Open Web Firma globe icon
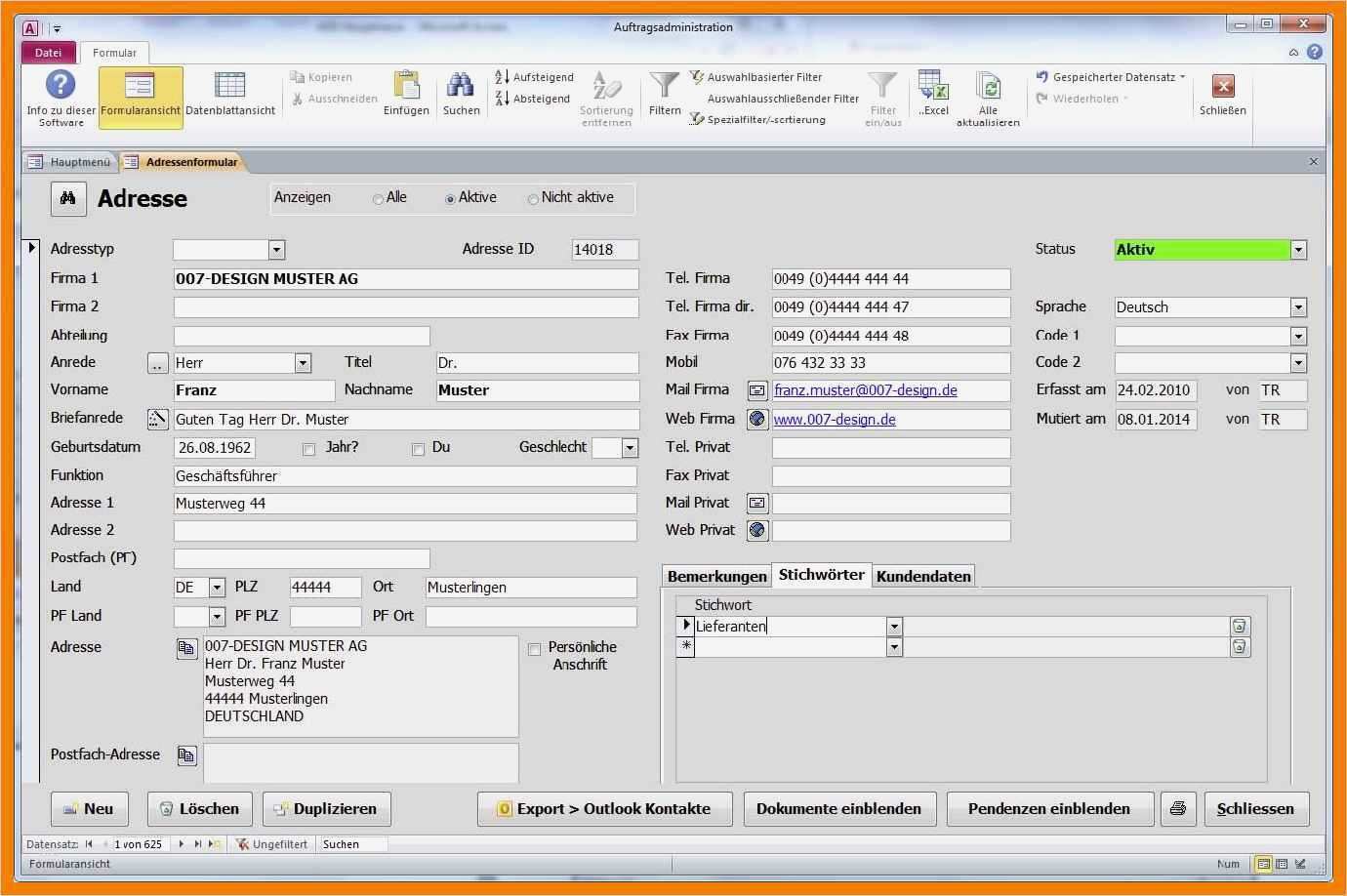Image resolution: width=1347 pixels, height=896 pixels. tap(757, 420)
